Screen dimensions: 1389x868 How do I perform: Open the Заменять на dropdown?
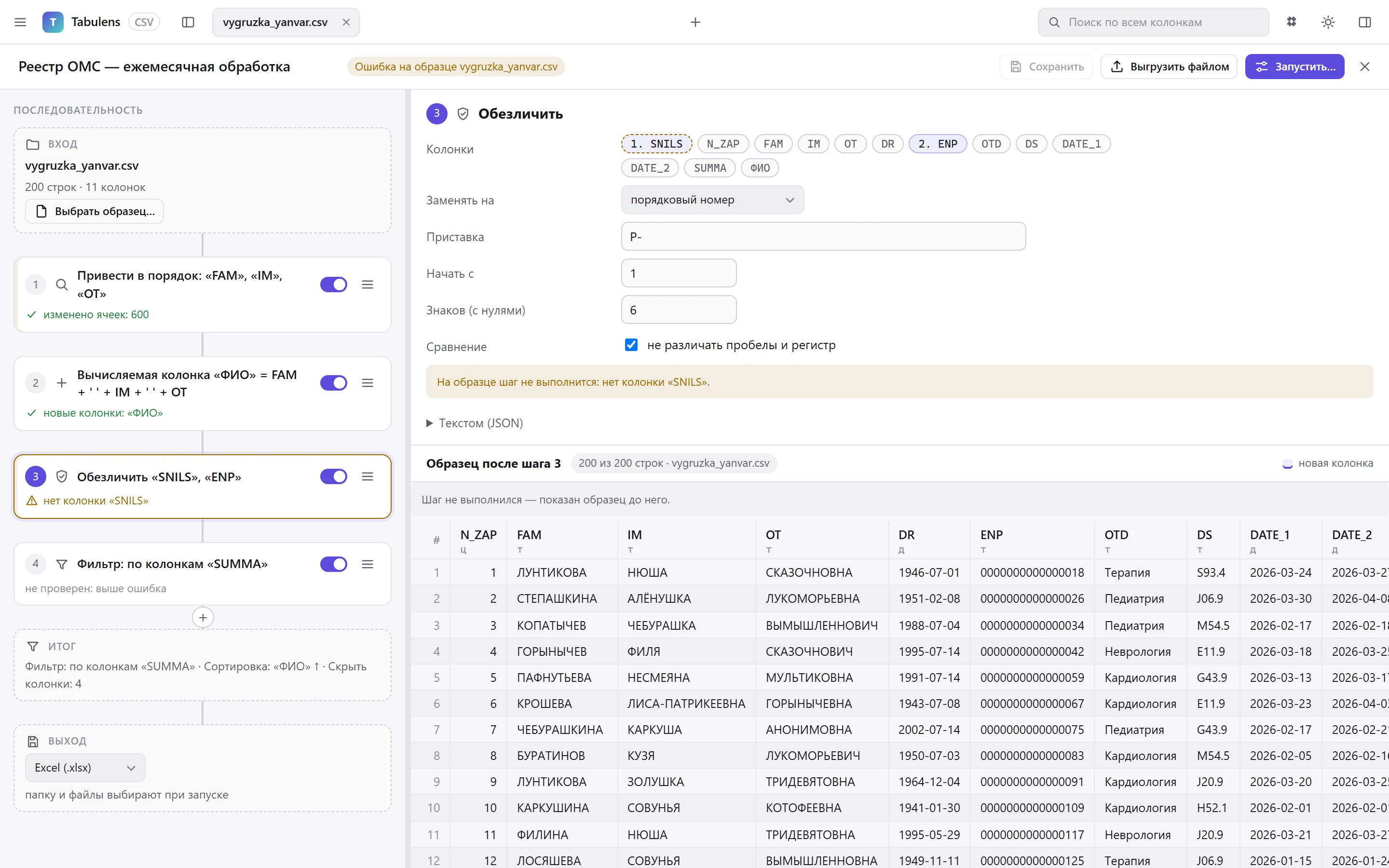pyautogui.click(x=712, y=200)
